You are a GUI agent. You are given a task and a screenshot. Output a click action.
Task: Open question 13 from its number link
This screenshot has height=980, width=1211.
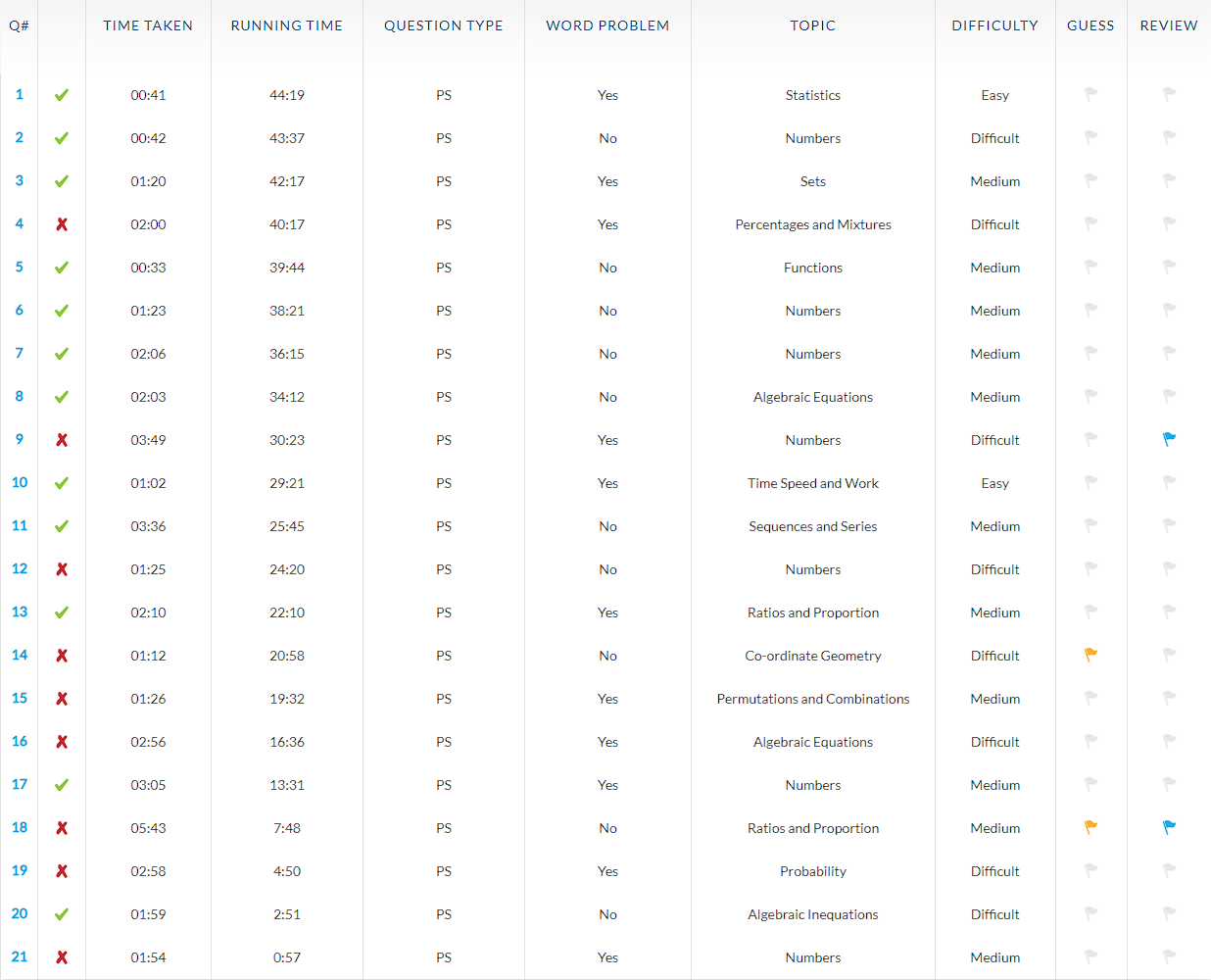[x=19, y=612]
